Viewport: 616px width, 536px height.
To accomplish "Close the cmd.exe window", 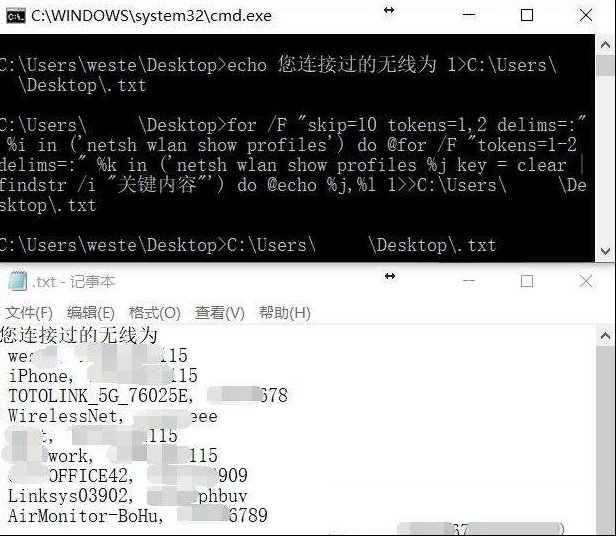I will [x=586, y=15].
